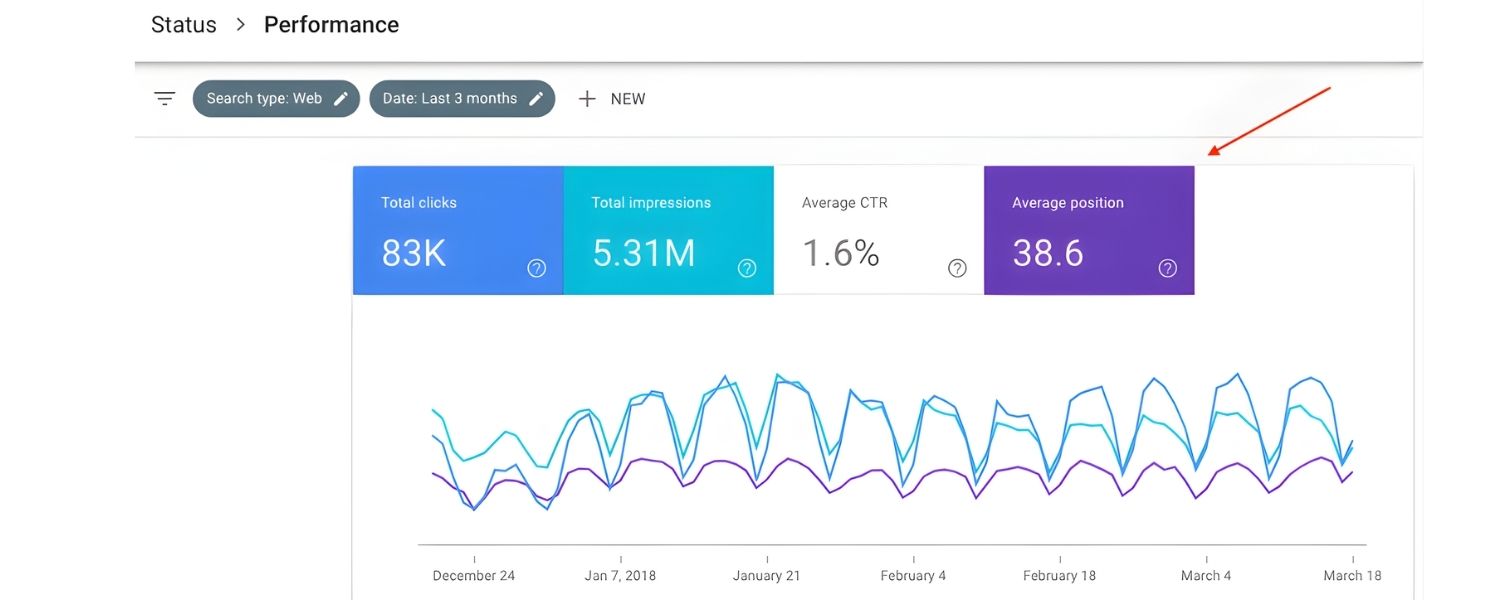
Task: View the Average CTR help icon
Action: (956, 268)
